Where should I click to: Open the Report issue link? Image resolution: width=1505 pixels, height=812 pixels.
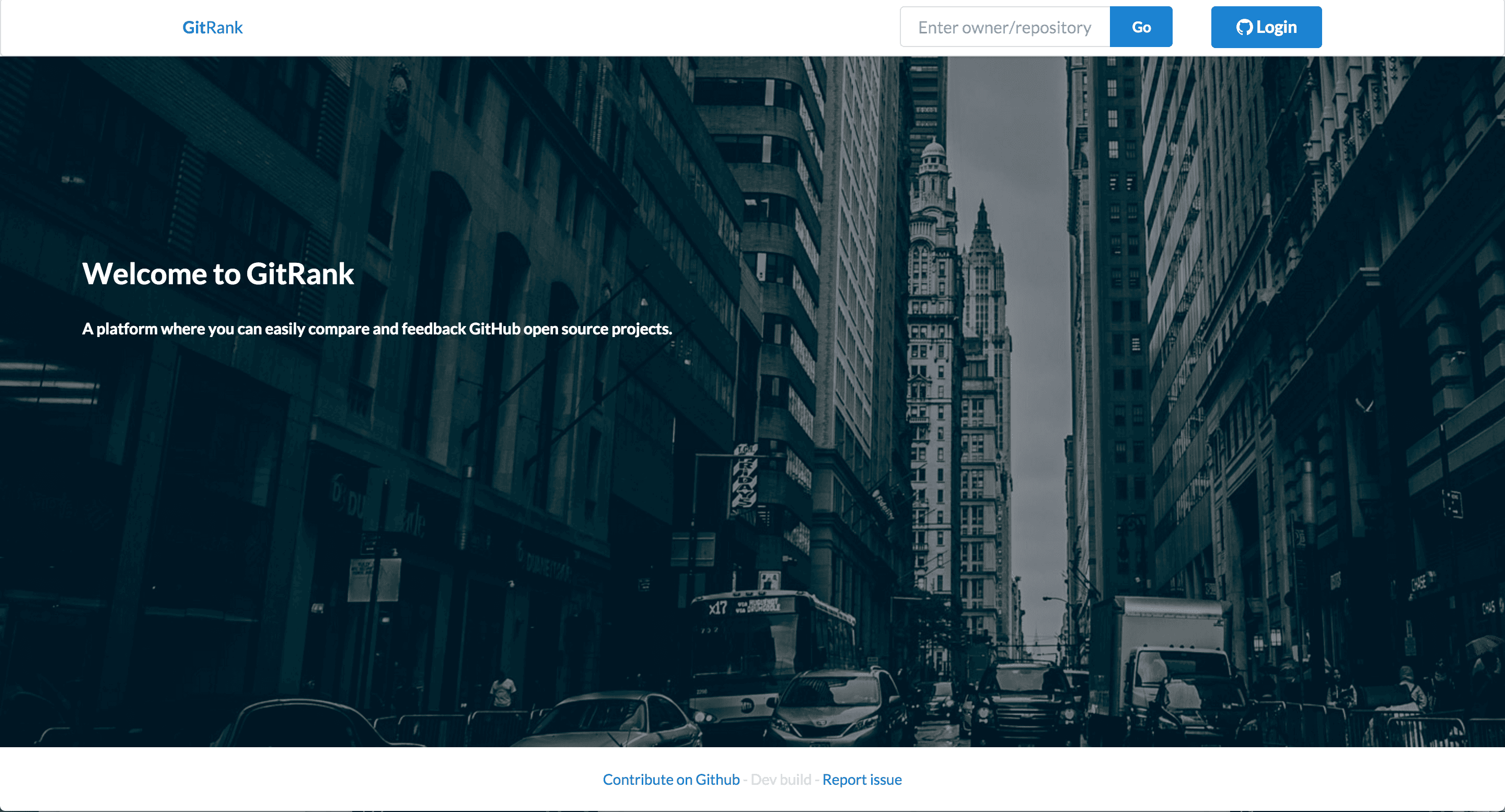click(x=862, y=779)
